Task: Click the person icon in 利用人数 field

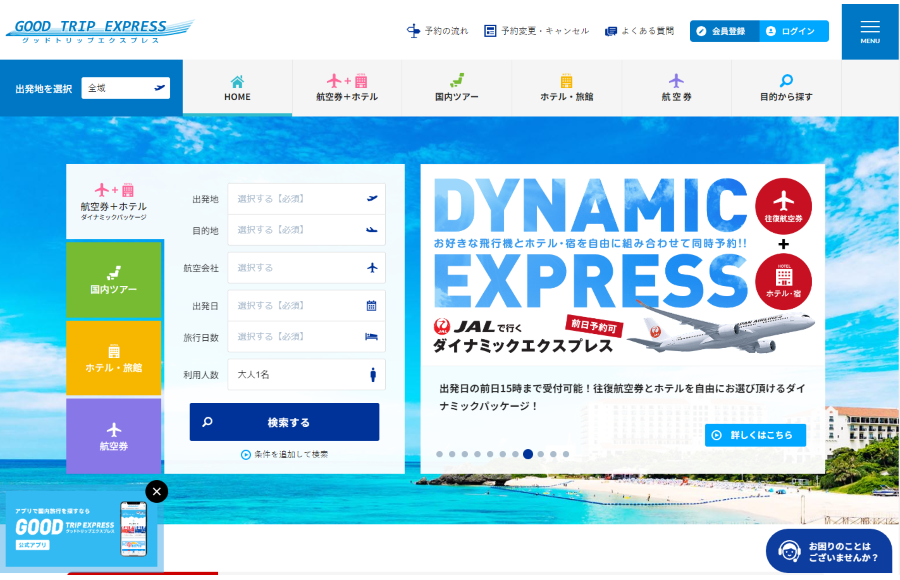Action: 373,374
